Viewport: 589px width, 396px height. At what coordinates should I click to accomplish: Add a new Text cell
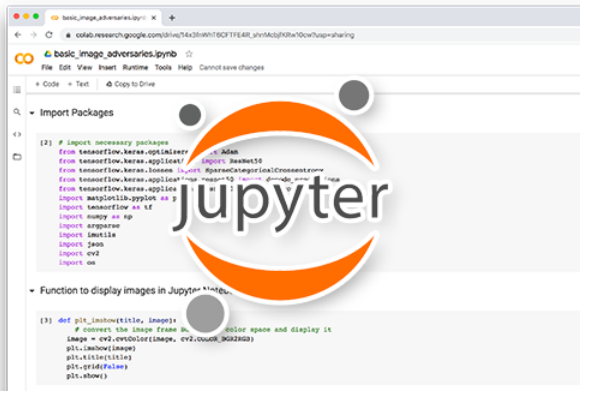79,85
